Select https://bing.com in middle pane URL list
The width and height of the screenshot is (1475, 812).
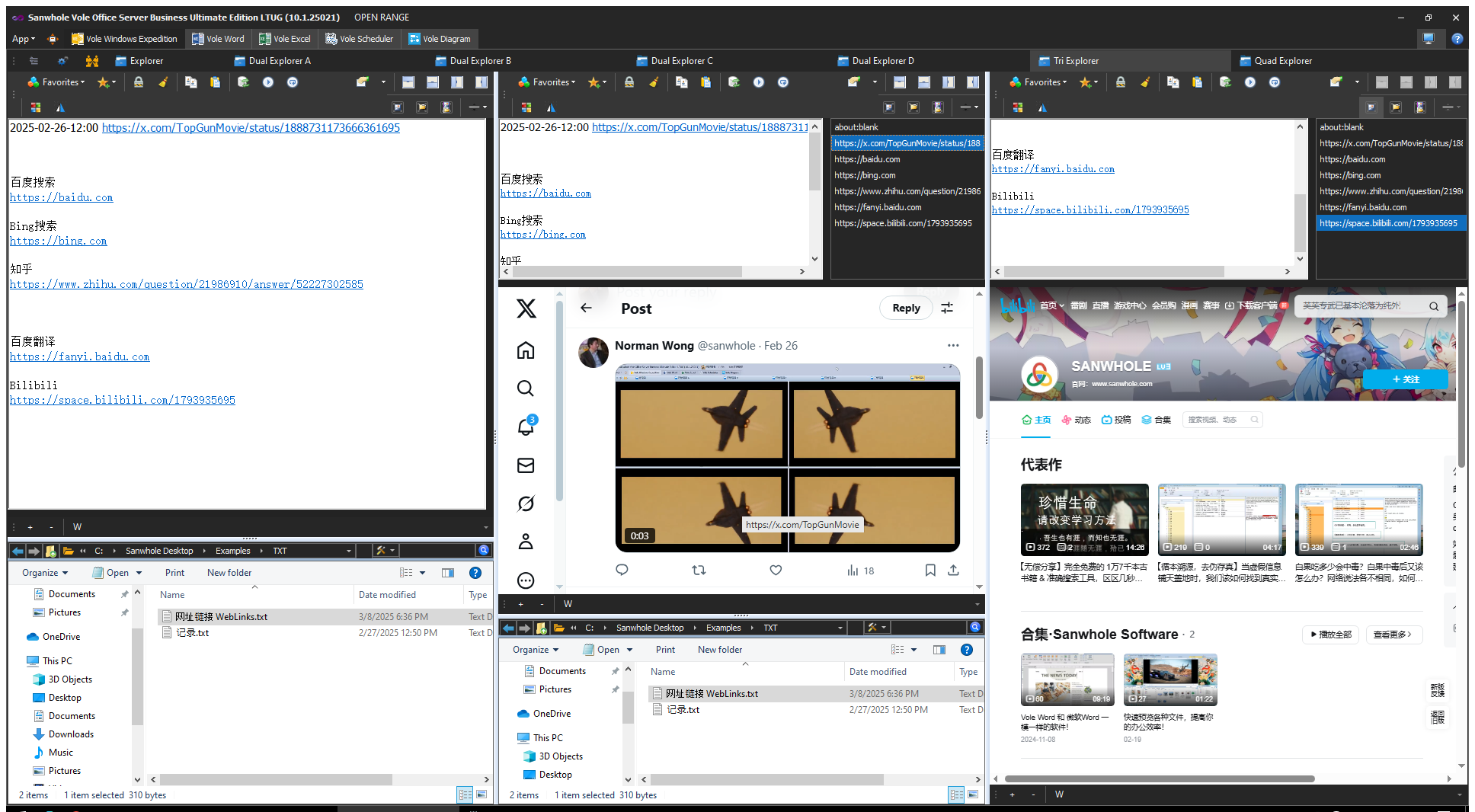click(x=907, y=175)
